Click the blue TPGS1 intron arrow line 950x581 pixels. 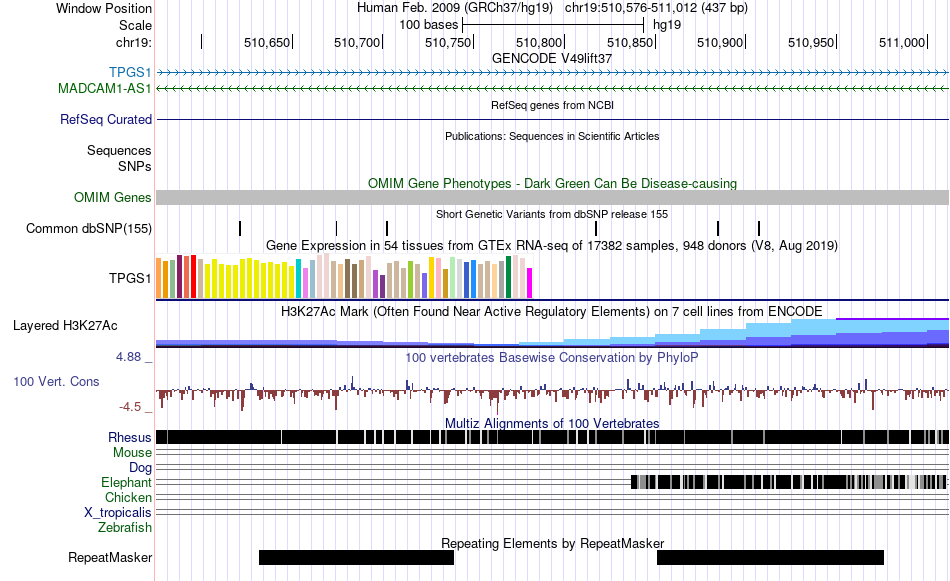pyautogui.click(x=552, y=73)
